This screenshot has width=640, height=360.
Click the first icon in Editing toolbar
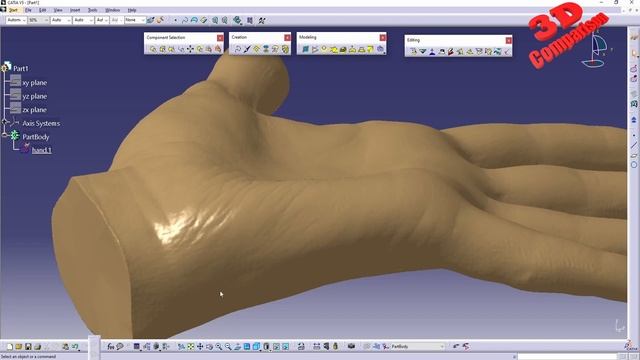413,51
